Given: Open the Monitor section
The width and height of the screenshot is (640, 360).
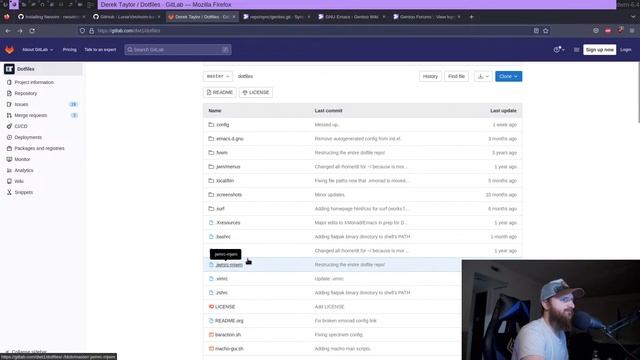Looking at the screenshot, I should tap(22, 160).
